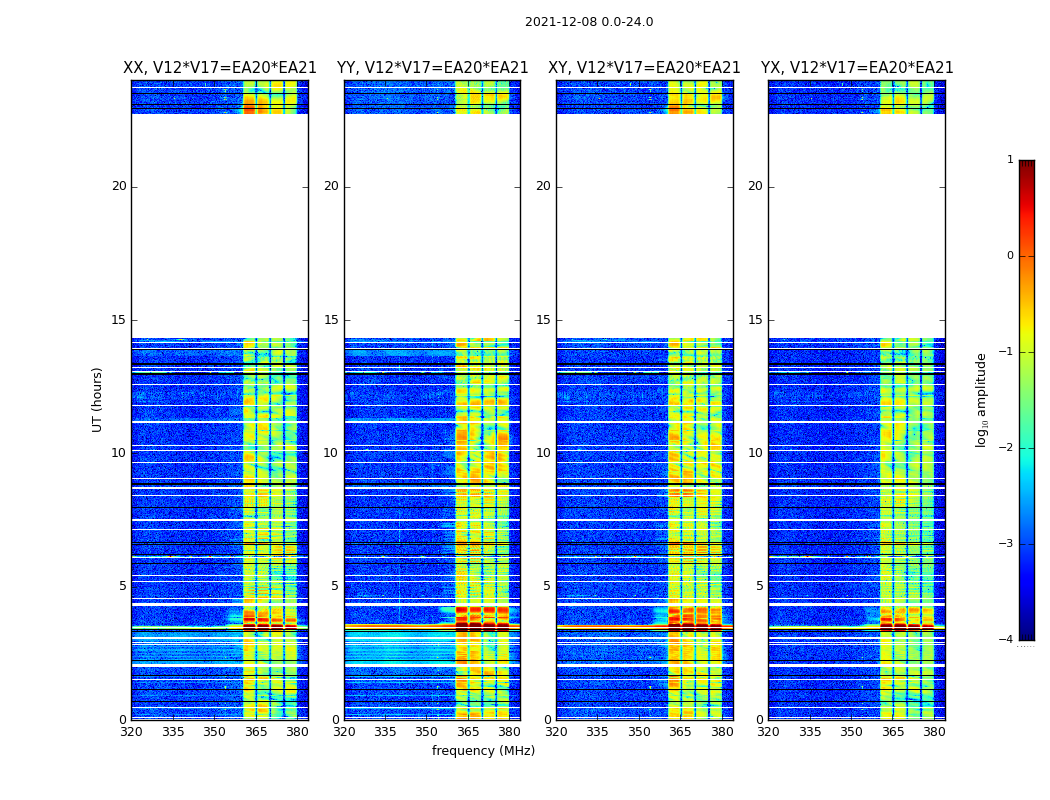The width and height of the screenshot is (1050, 800).
Task: Click the white data gap in YX panel
Action: pyautogui.click(x=856, y=225)
